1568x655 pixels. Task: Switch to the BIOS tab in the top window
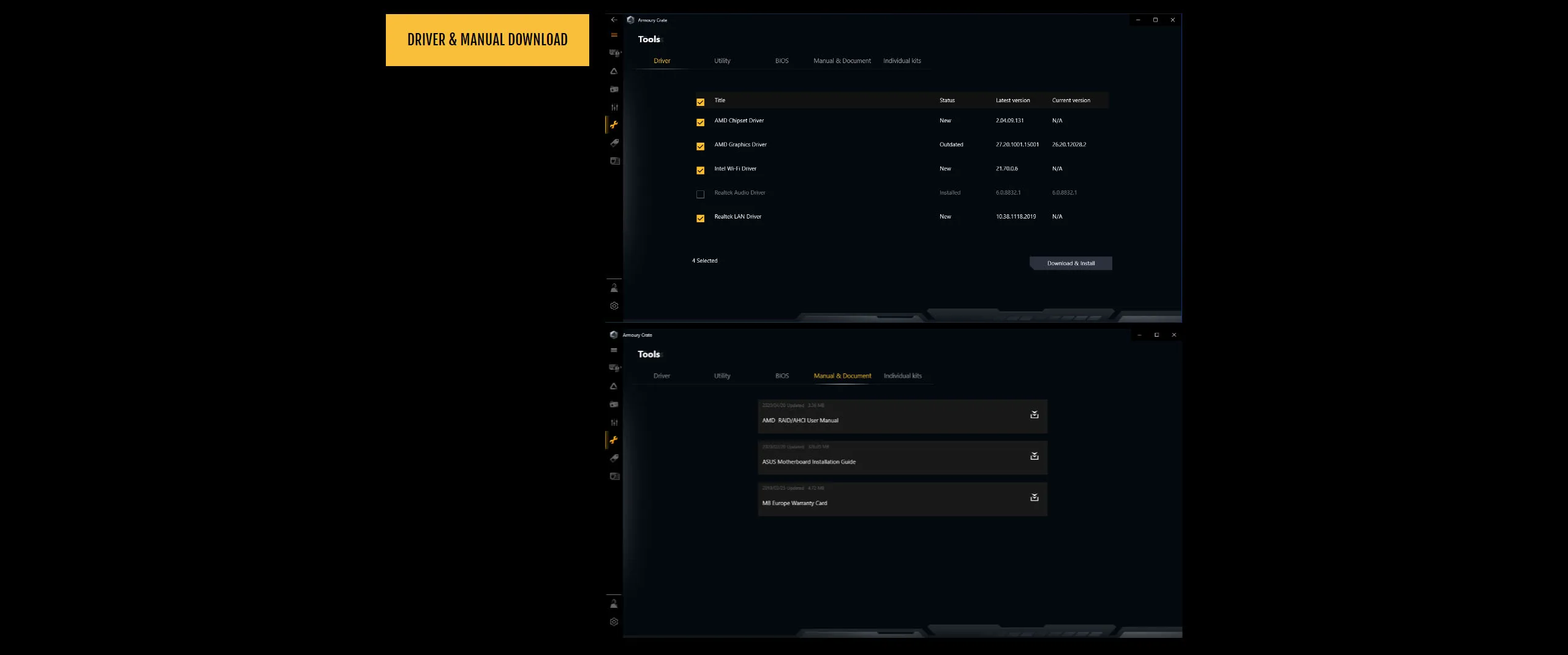pos(782,61)
